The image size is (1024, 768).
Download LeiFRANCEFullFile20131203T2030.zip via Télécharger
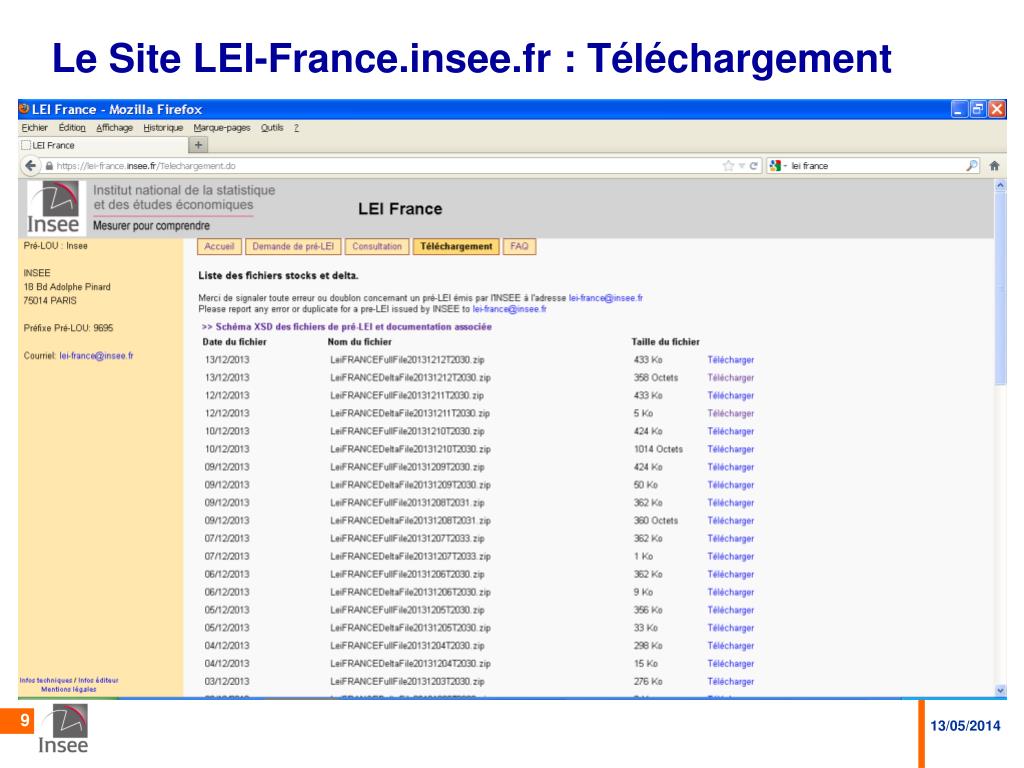pos(730,681)
